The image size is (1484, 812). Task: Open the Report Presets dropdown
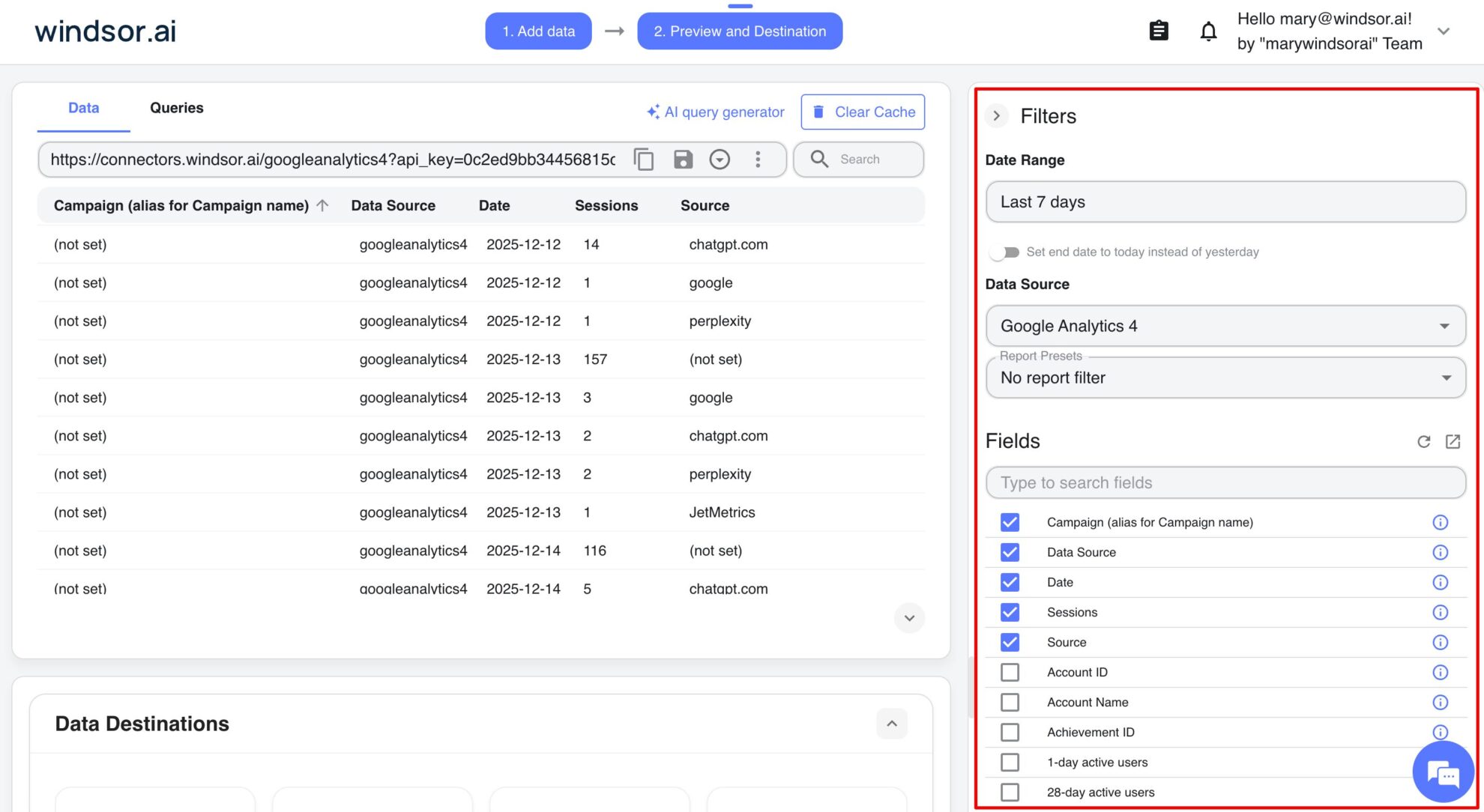(x=1225, y=378)
